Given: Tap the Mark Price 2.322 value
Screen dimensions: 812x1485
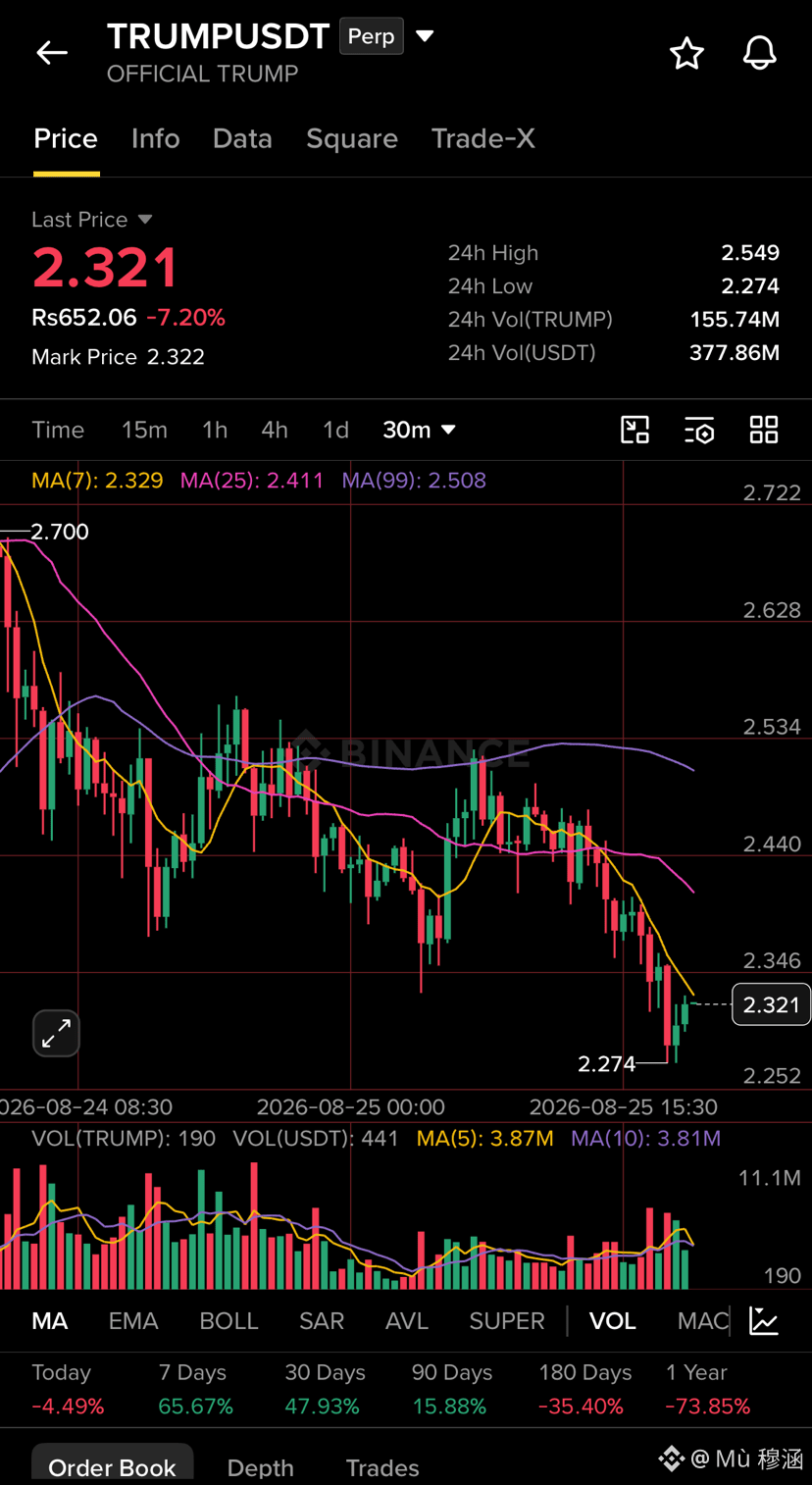Looking at the screenshot, I should pos(176,357).
